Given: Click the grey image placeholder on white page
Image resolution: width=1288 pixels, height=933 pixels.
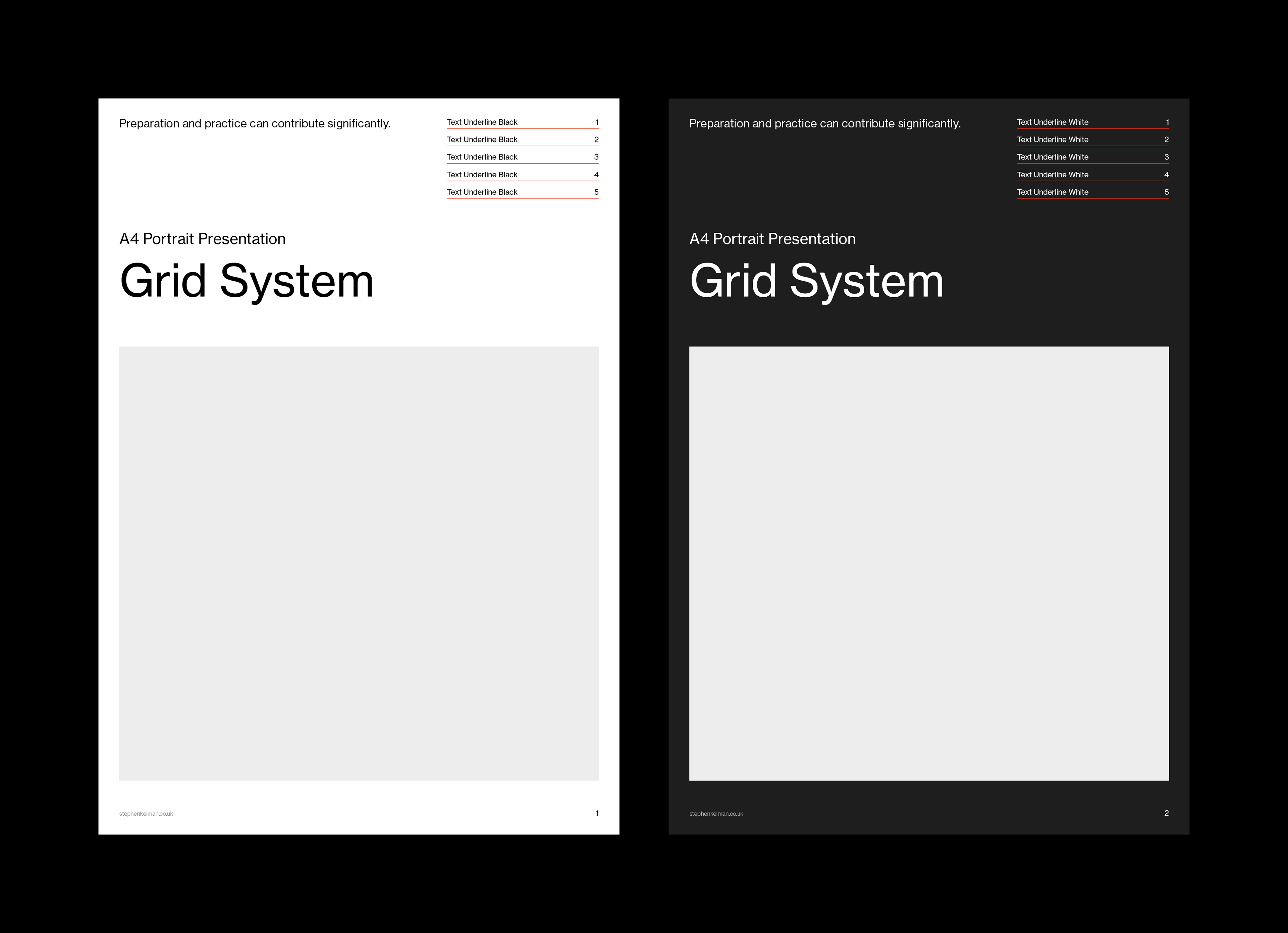Looking at the screenshot, I should click(359, 563).
